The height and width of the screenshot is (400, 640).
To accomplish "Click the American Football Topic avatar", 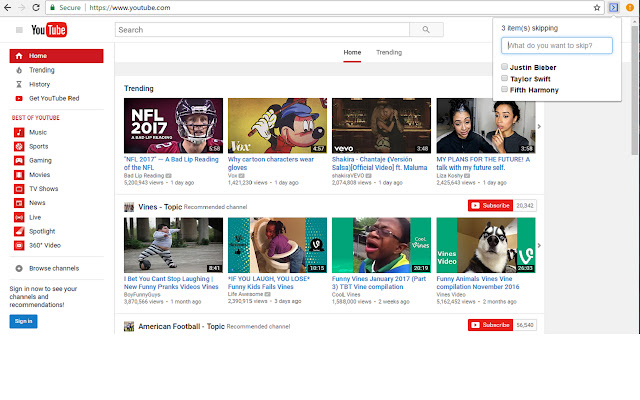I will tap(129, 326).
